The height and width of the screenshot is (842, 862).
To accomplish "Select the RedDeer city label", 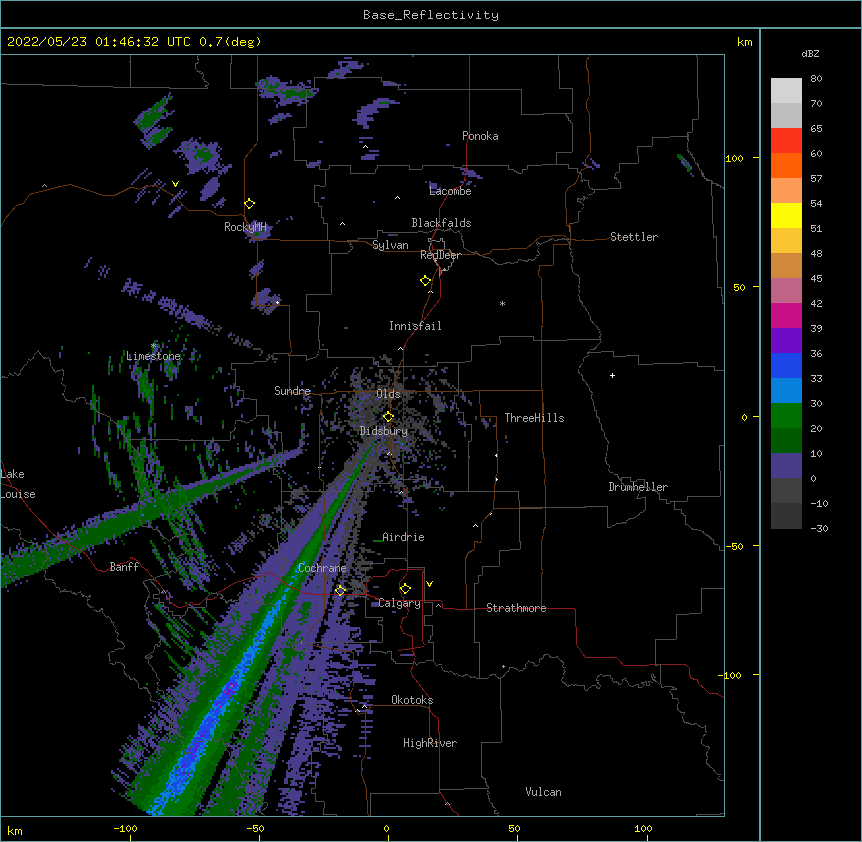I will [440, 255].
